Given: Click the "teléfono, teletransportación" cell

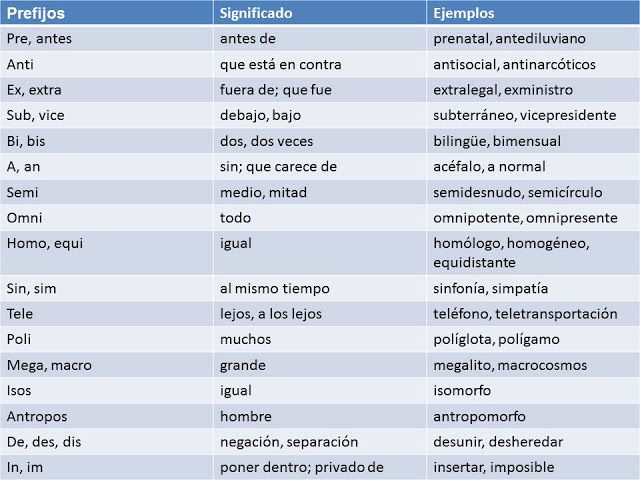Looking at the screenshot, I should coord(525,314).
